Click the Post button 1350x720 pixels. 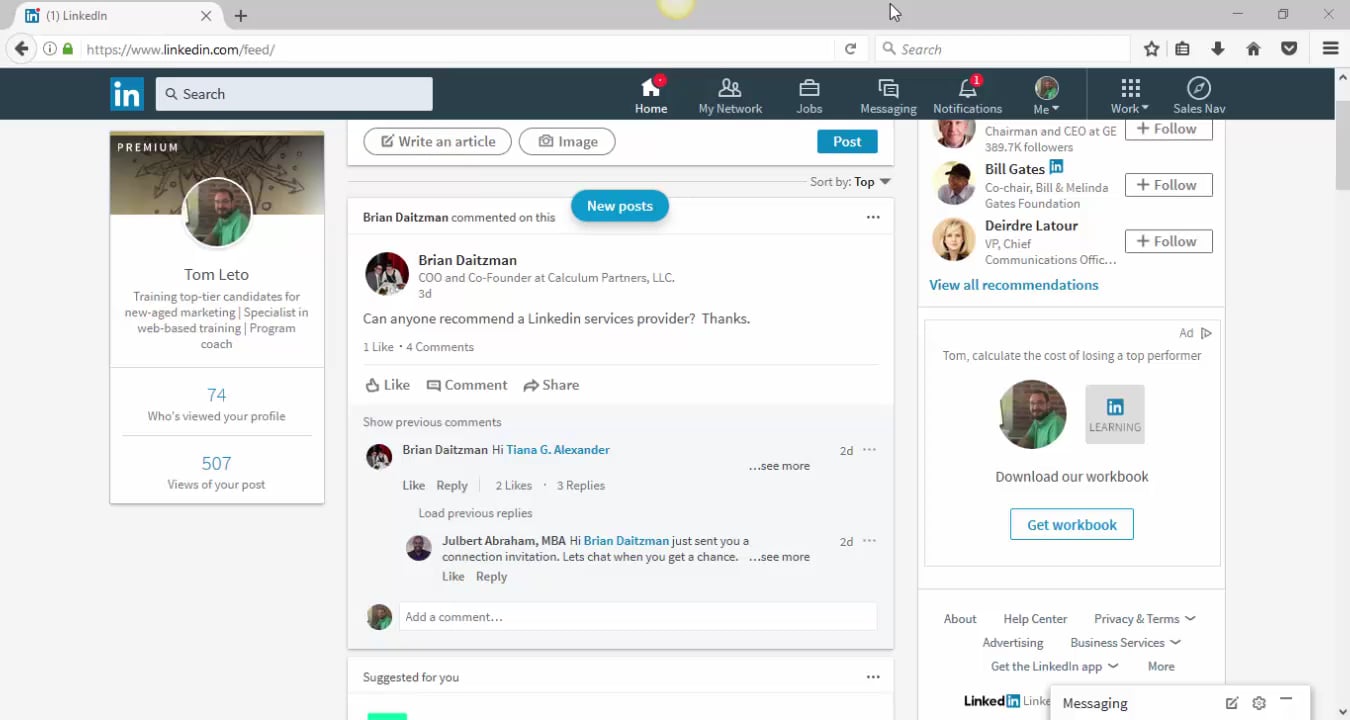pyautogui.click(x=847, y=142)
